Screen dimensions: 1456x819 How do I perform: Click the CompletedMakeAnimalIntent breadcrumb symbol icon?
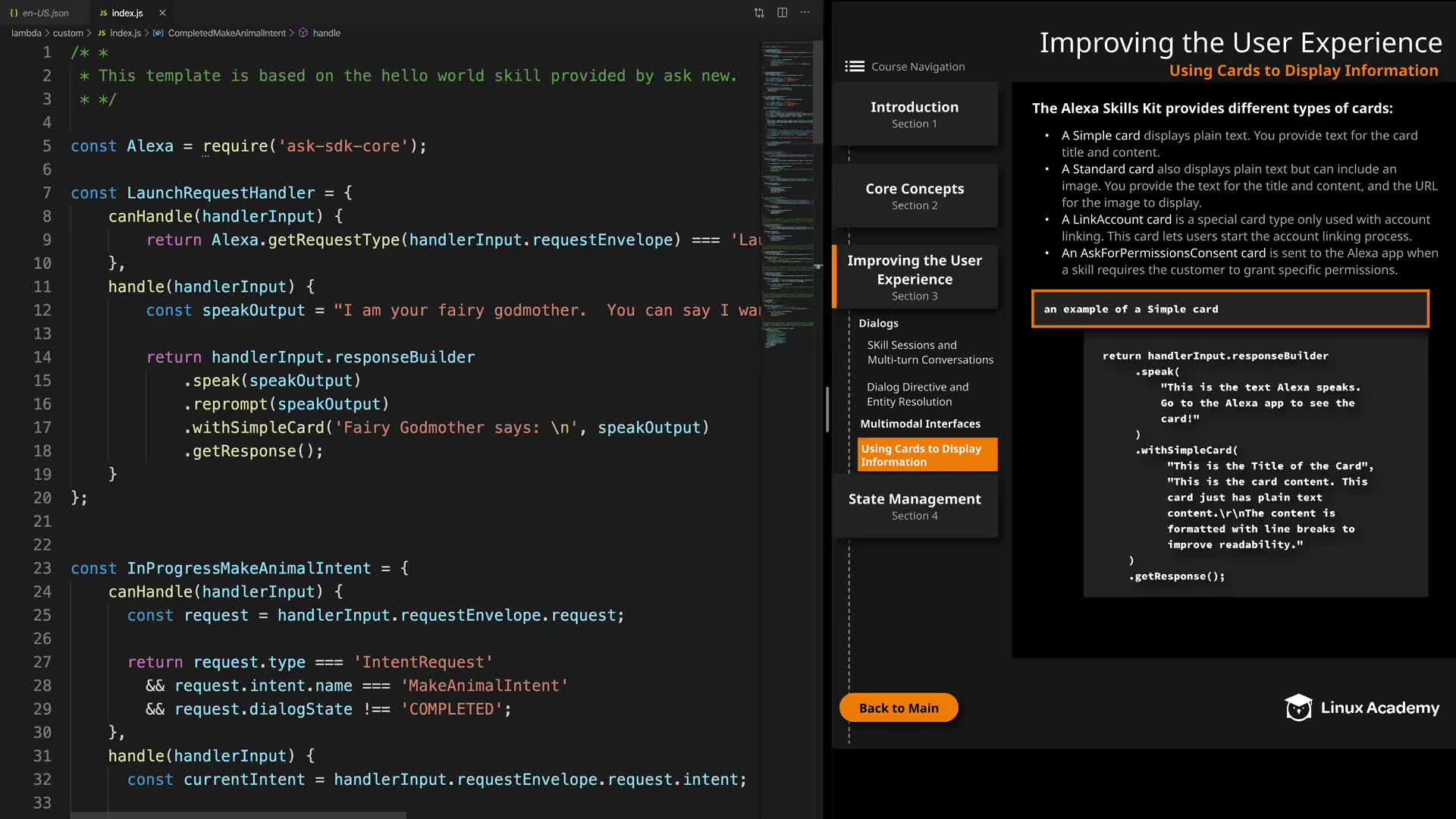pyautogui.click(x=158, y=33)
